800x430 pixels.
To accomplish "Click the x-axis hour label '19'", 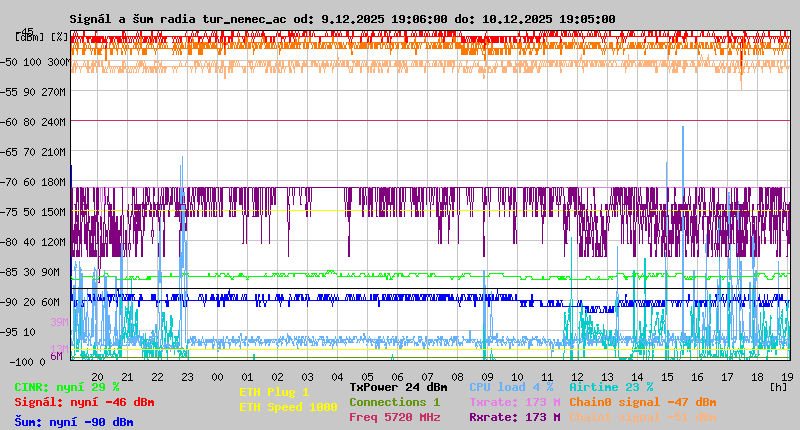I will click(787, 377).
